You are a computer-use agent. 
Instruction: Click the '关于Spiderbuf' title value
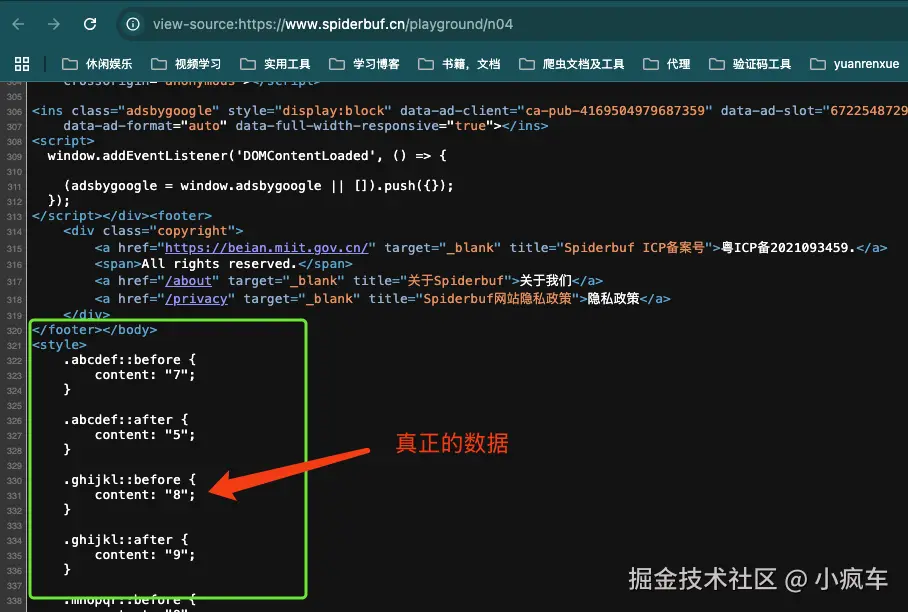[x=456, y=281]
